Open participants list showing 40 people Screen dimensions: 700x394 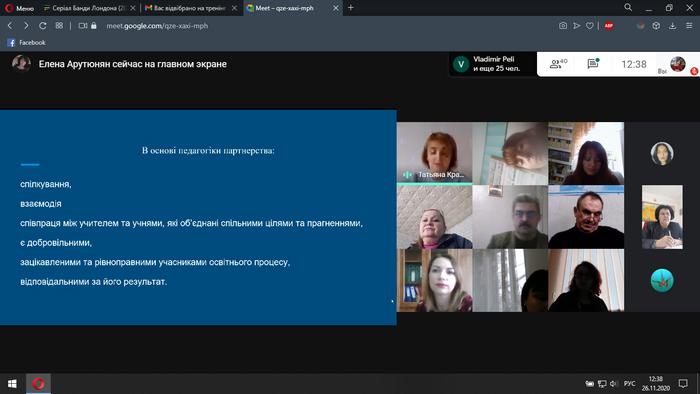[558, 64]
